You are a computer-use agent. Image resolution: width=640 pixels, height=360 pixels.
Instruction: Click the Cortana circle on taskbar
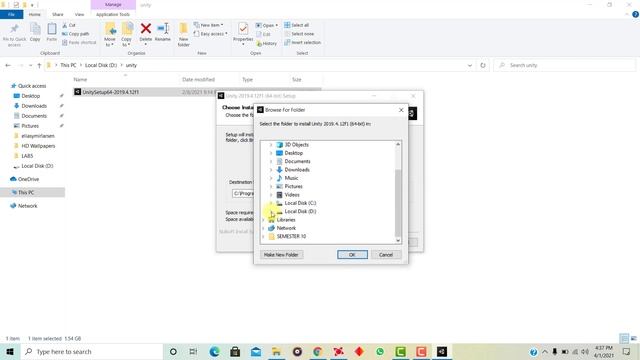tap(173, 351)
